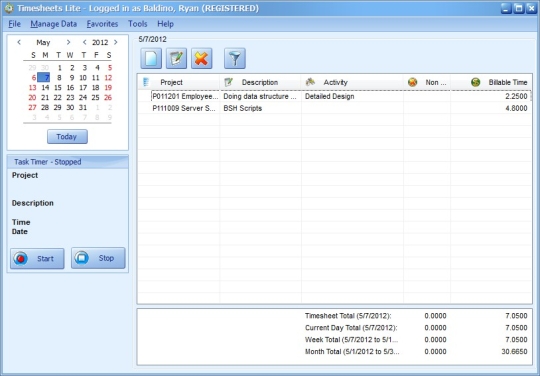Screen dimensions: 540x376
Task: Select Sunday May 20 in the calendar
Action: 32,97
